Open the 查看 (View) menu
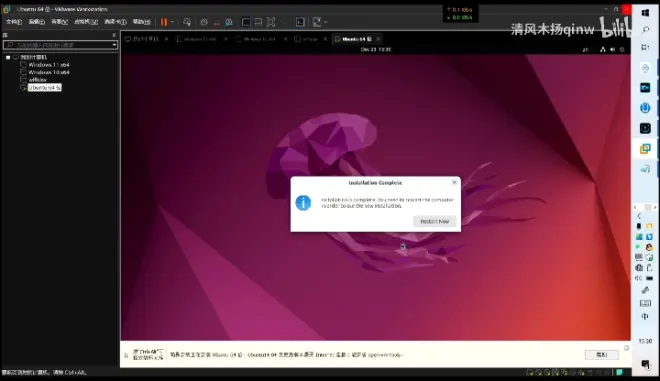 point(59,21)
